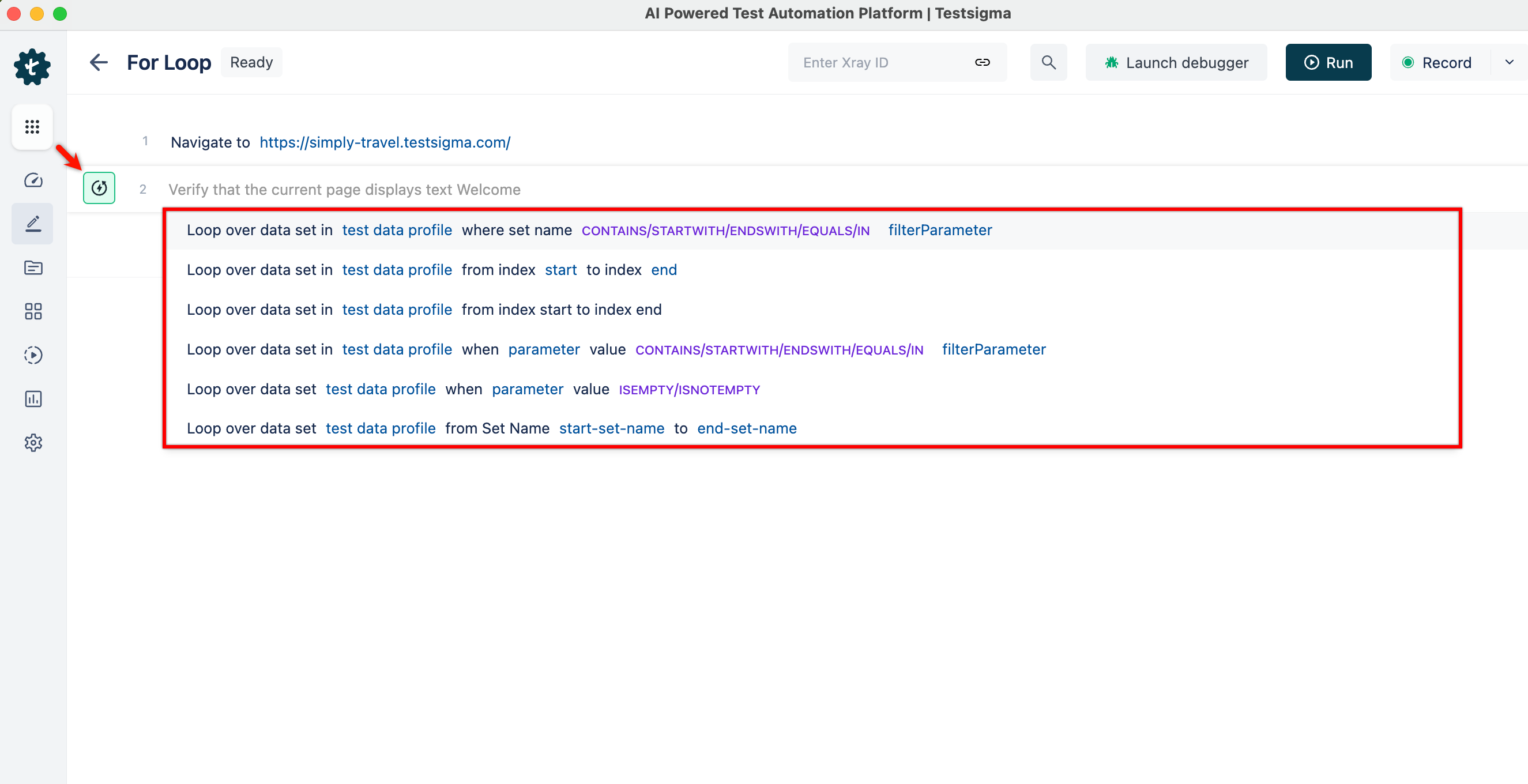Click 'ISEMPTY/ISNOTEMPTY' operator text
The image size is (1528, 784).
689,390
